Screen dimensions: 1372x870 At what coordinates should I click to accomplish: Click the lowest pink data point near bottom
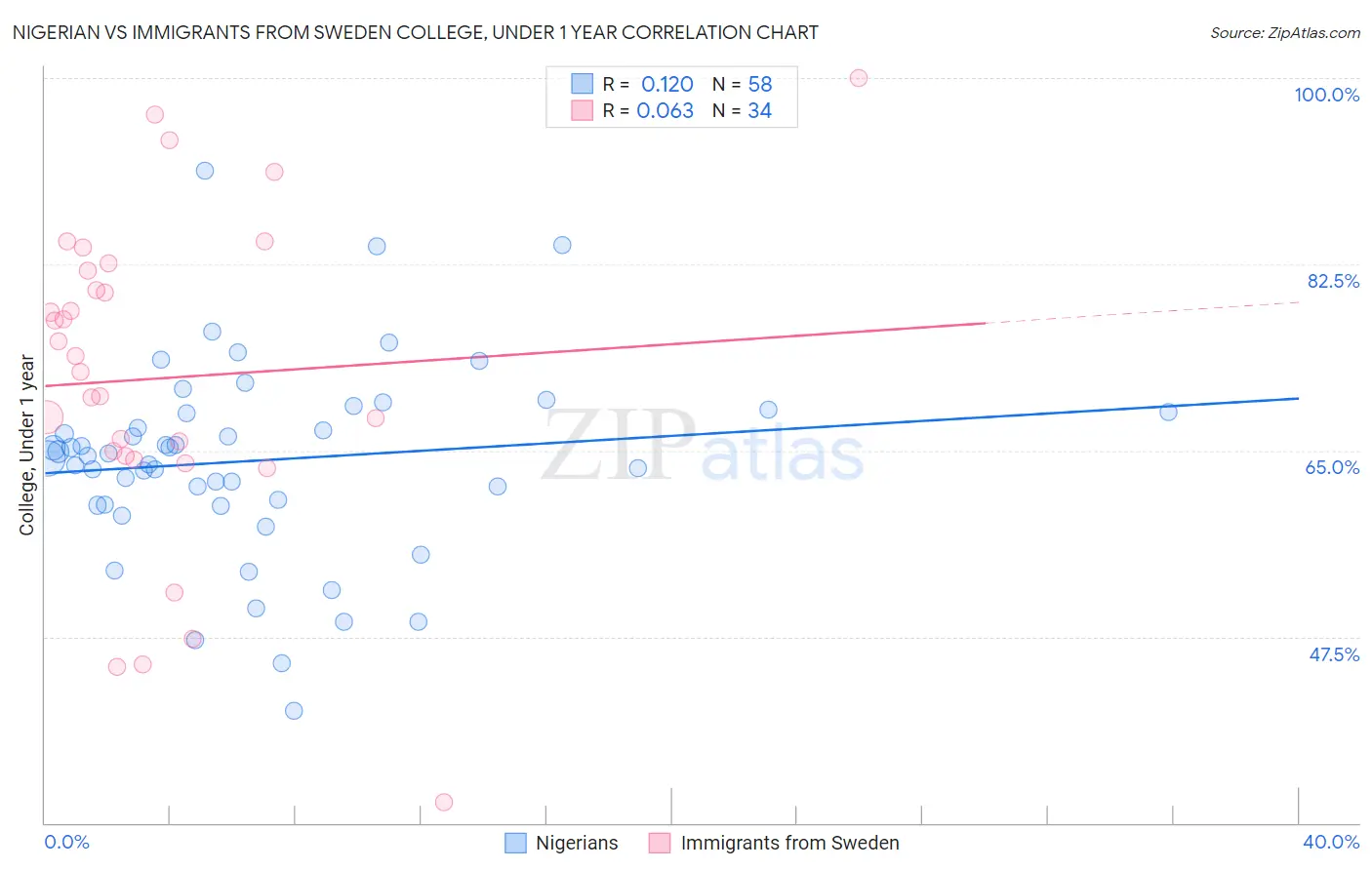[x=444, y=802]
